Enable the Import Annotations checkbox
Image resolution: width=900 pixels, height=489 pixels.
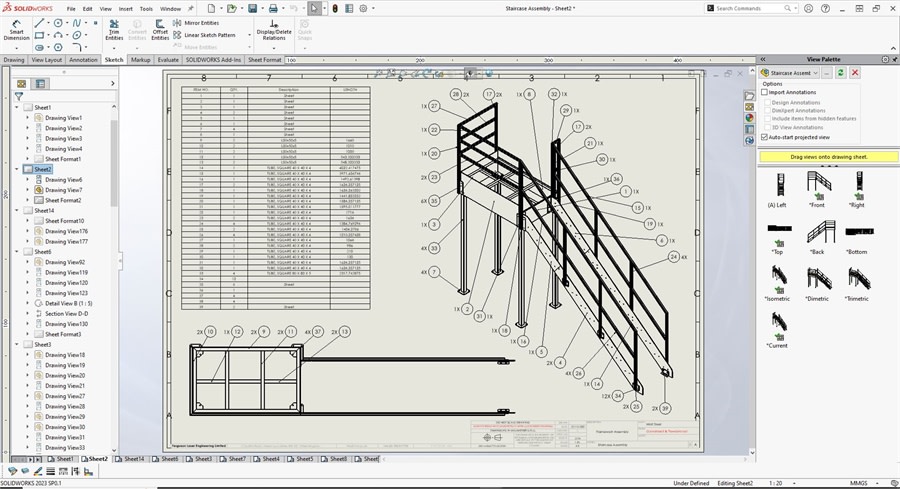[x=765, y=92]
